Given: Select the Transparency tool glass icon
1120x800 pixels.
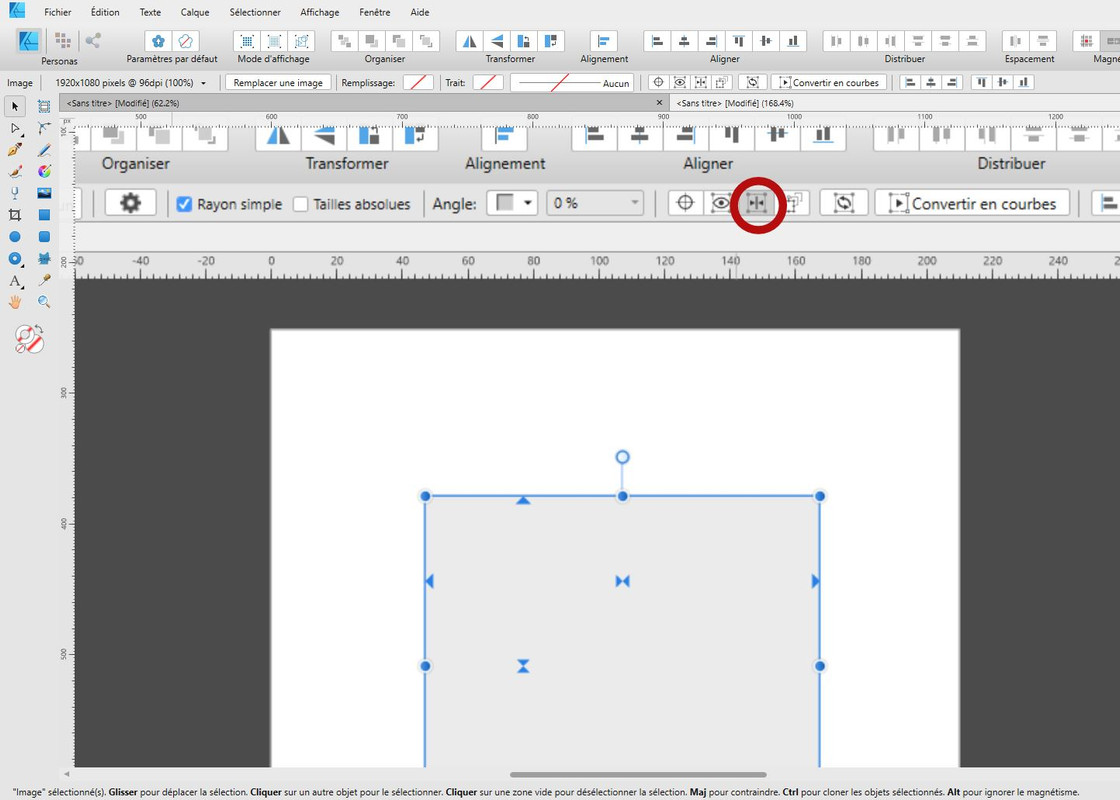Looking at the screenshot, I should pos(14,193).
